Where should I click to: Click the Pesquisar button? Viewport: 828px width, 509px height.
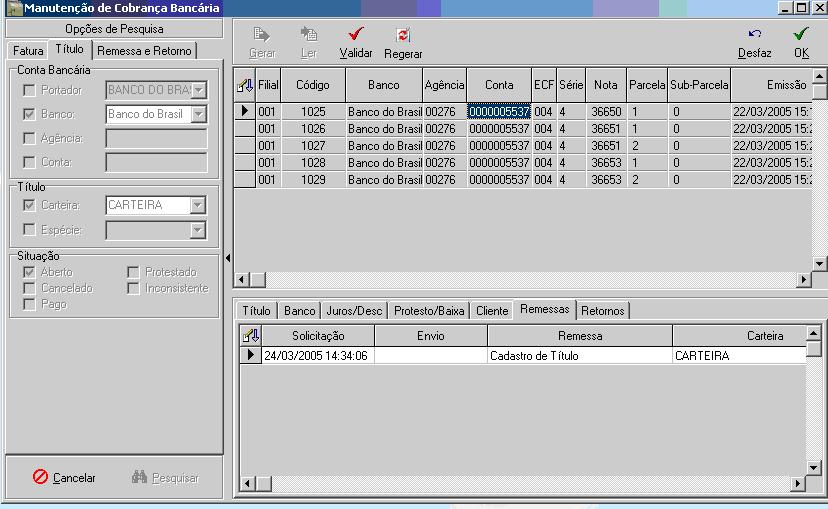click(x=166, y=478)
